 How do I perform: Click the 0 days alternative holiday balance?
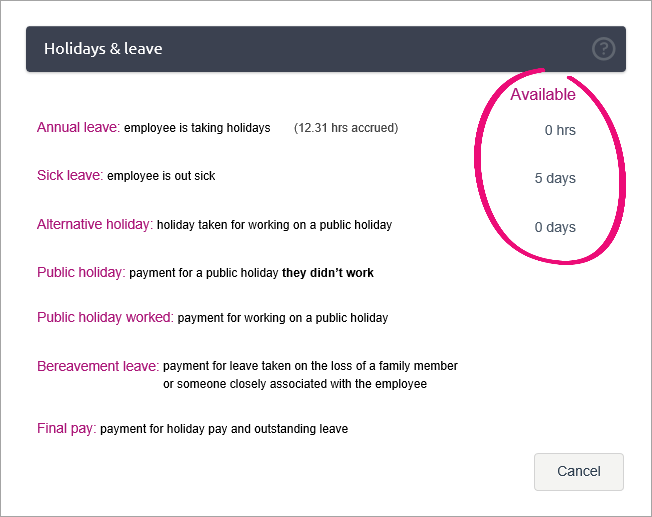point(555,227)
